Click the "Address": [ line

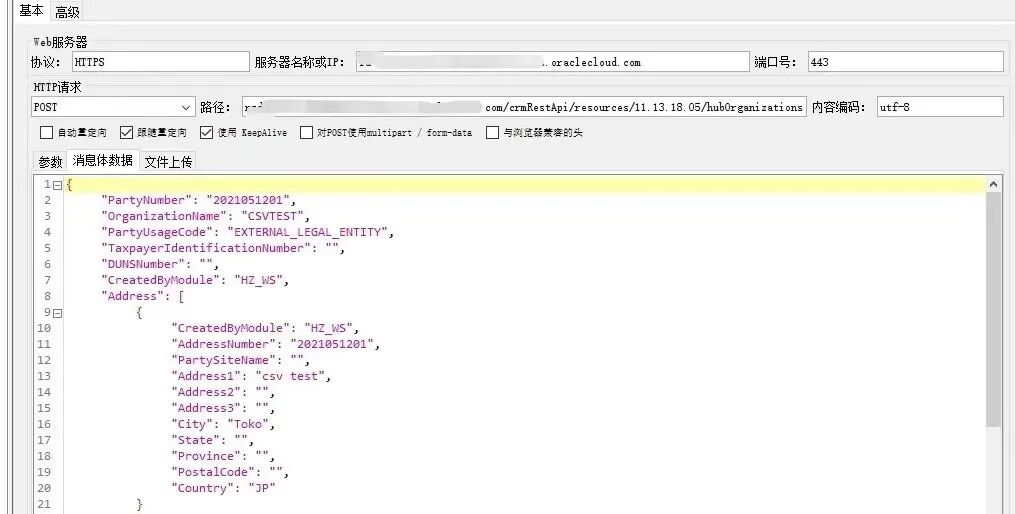(142, 296)
